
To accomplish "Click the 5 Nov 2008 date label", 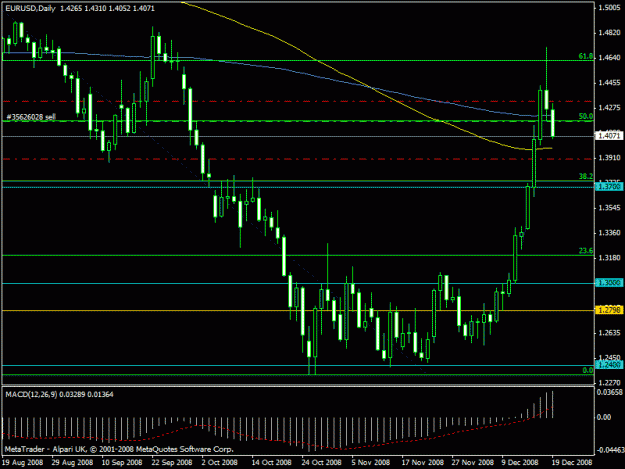I will click(371, 462).
